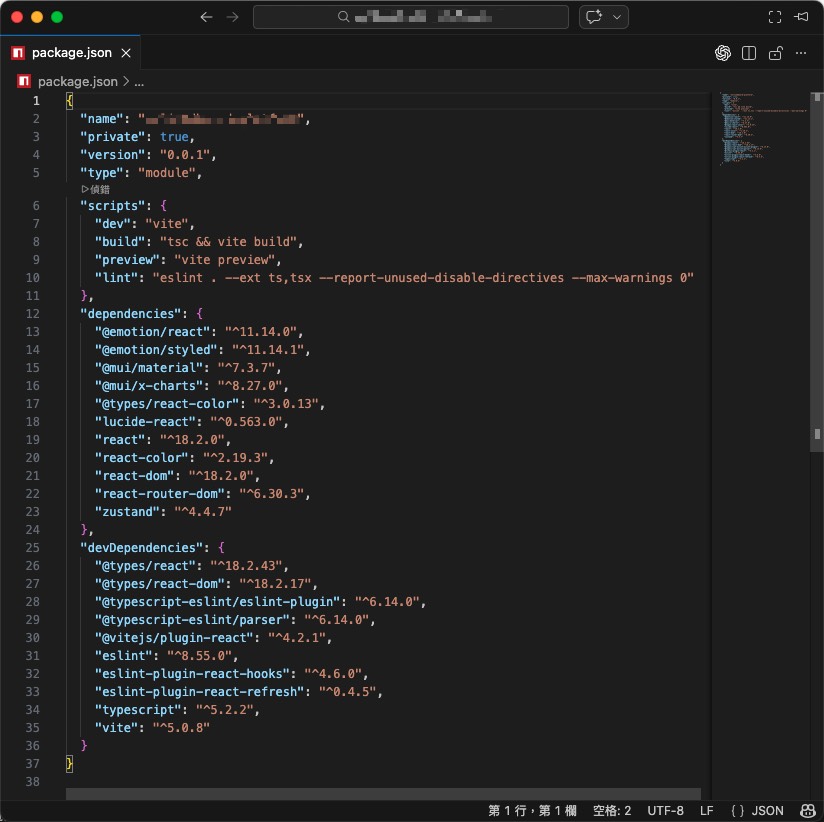This screenshot has width=824, height=822.
Task: Open the layout dropdown arrow beside the panel toggle
Action: coord(617,16)
